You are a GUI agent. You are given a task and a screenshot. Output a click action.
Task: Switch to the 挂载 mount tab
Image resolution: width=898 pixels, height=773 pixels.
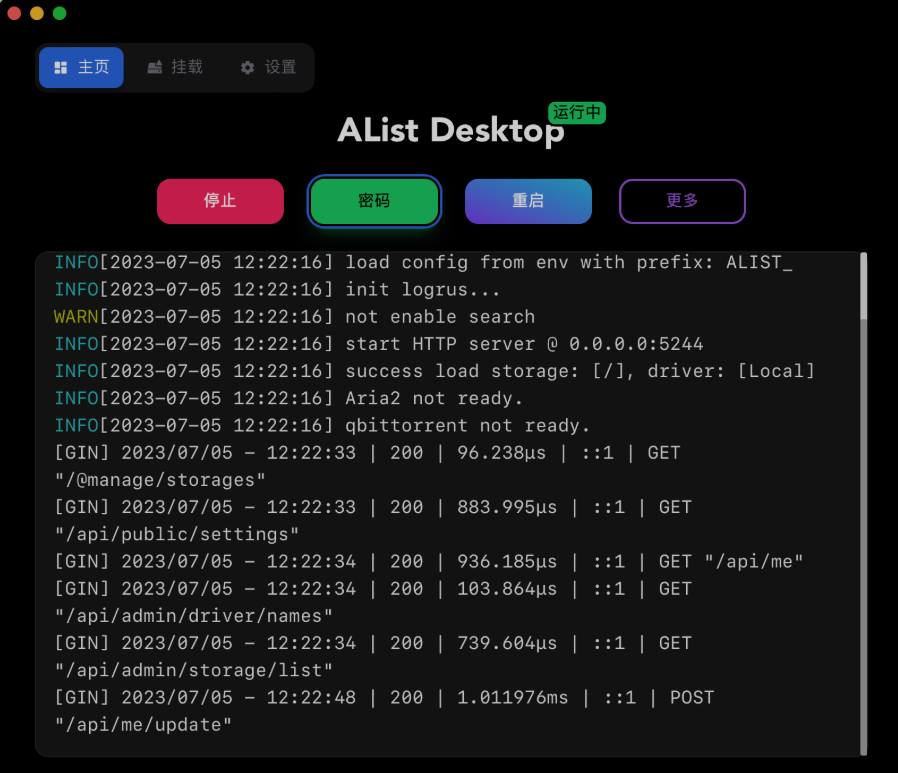[x=175, y=68]
